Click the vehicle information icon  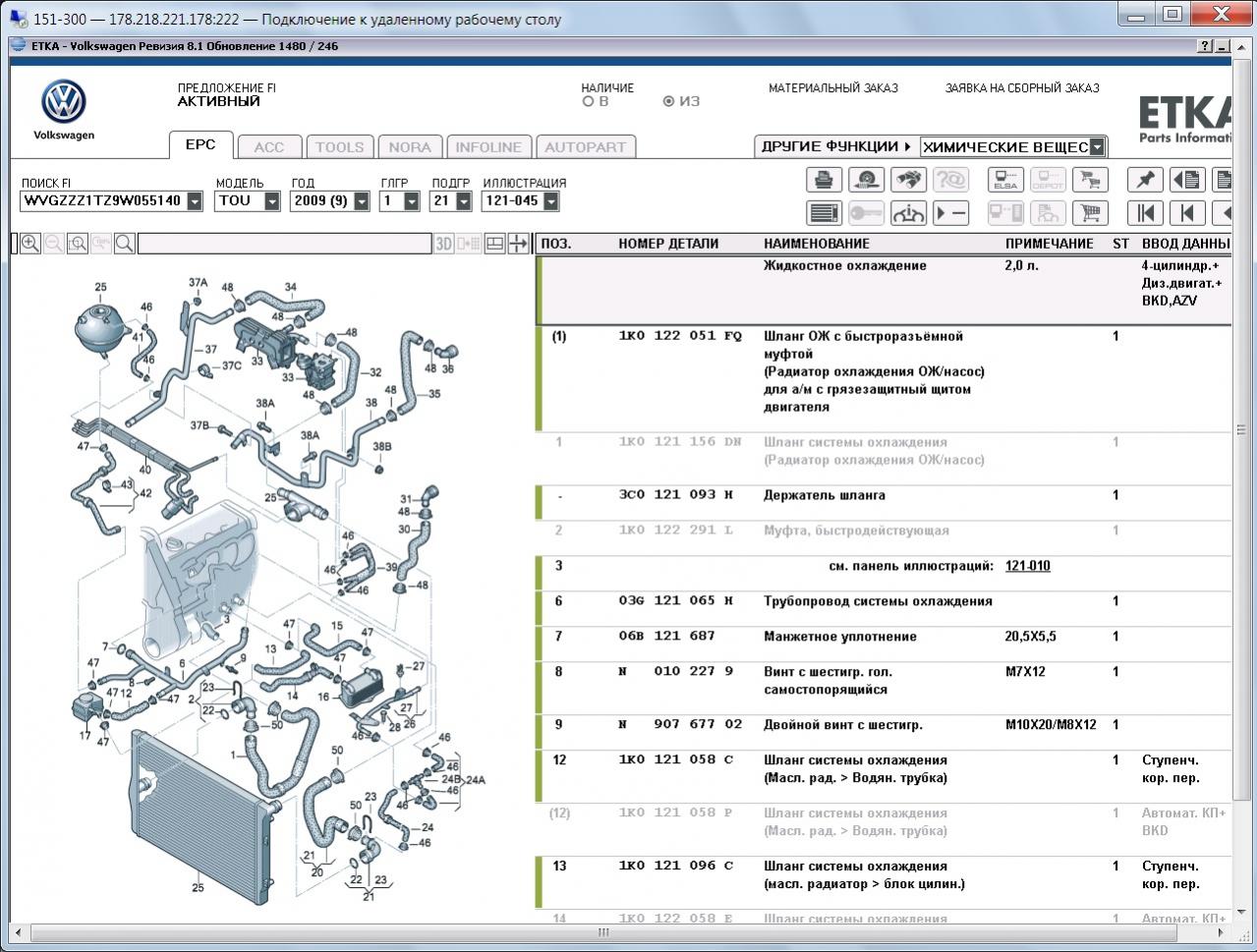(908, 212)
